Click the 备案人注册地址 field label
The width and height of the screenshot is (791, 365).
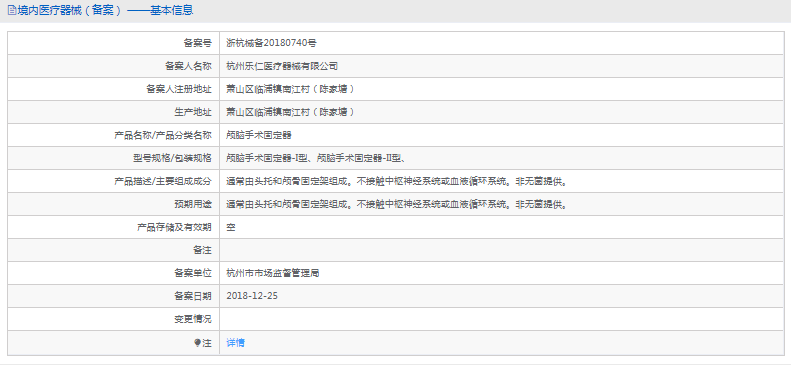click(179, 89)
